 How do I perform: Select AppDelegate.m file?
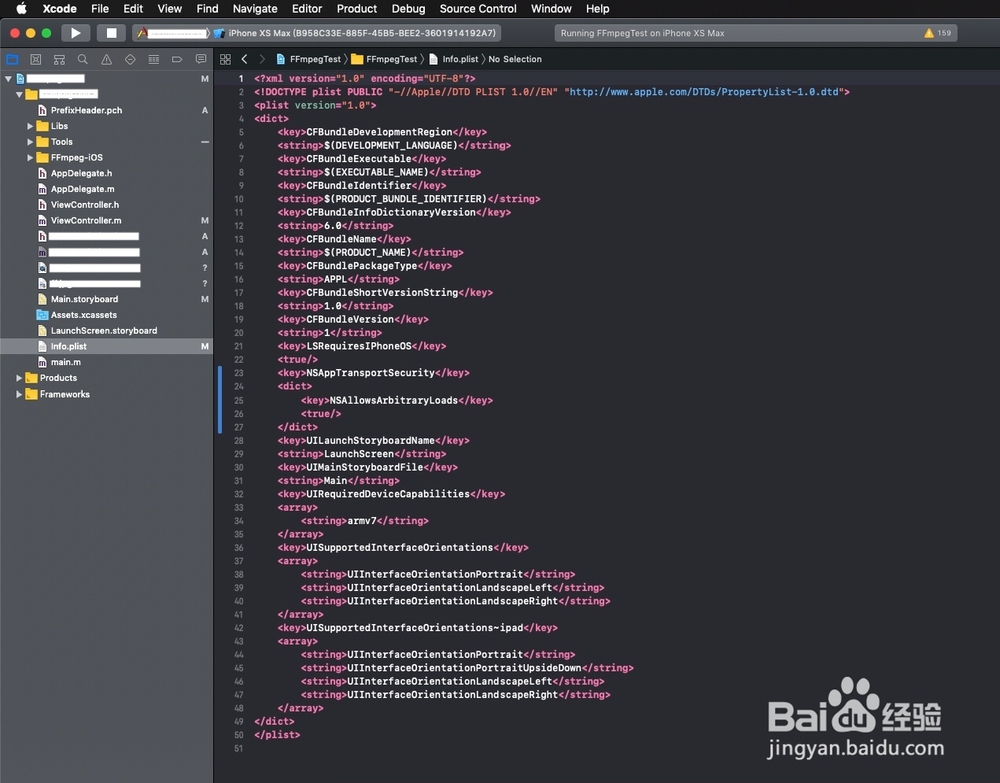point(107,189)
